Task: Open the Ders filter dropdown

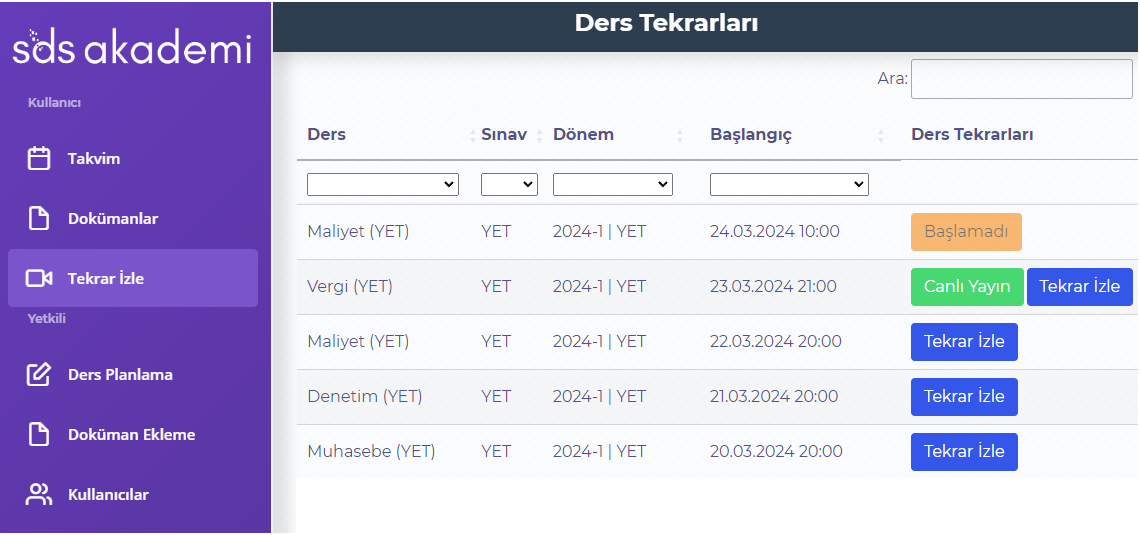Action: pos(382,185)
